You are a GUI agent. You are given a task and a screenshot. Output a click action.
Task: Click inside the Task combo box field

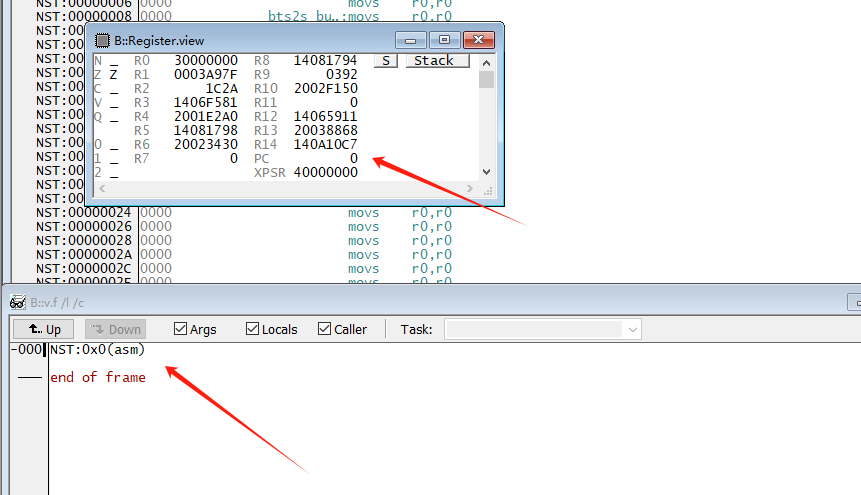(535, 330)
